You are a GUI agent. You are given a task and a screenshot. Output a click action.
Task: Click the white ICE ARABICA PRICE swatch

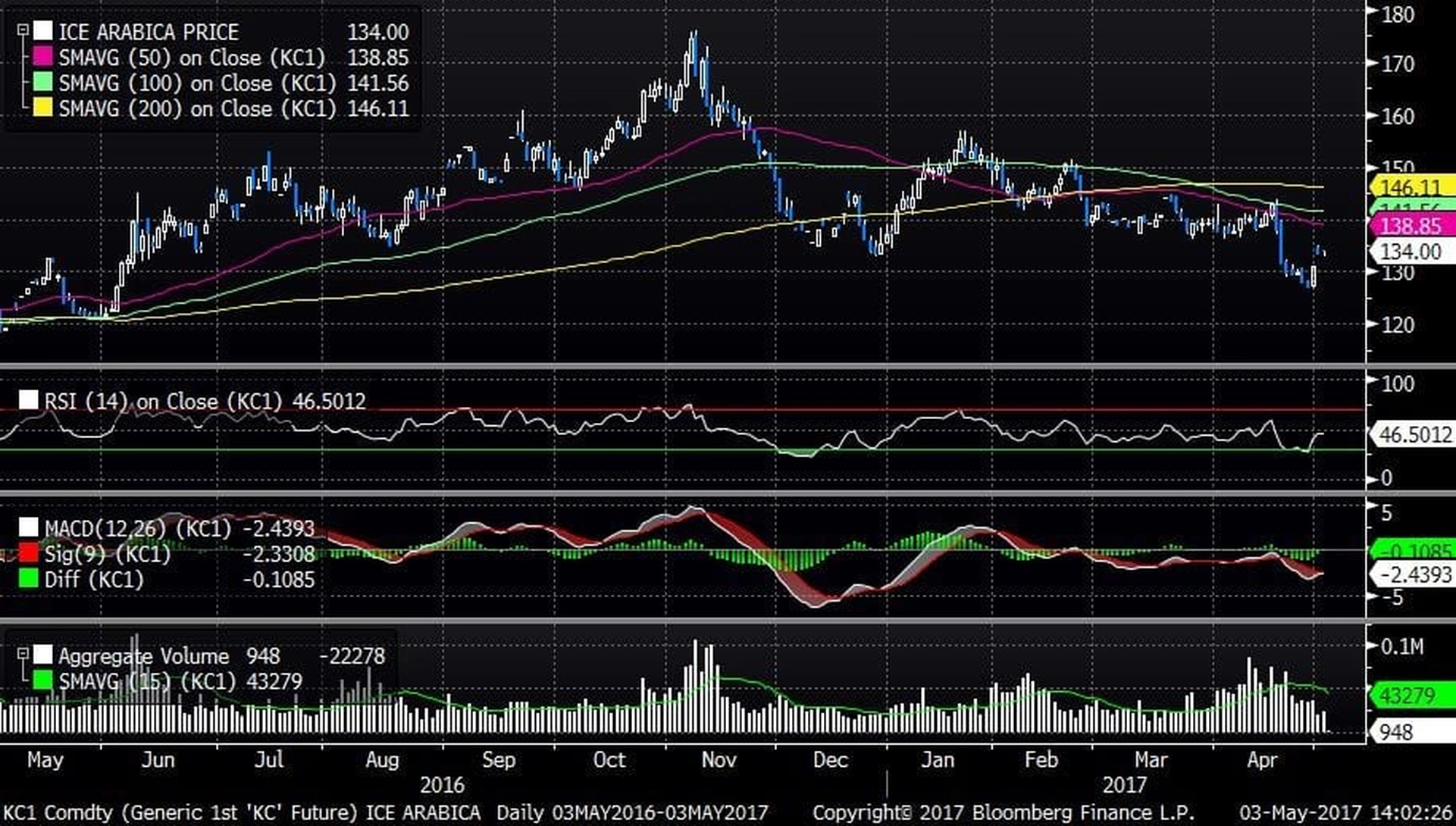pos(42,31)
